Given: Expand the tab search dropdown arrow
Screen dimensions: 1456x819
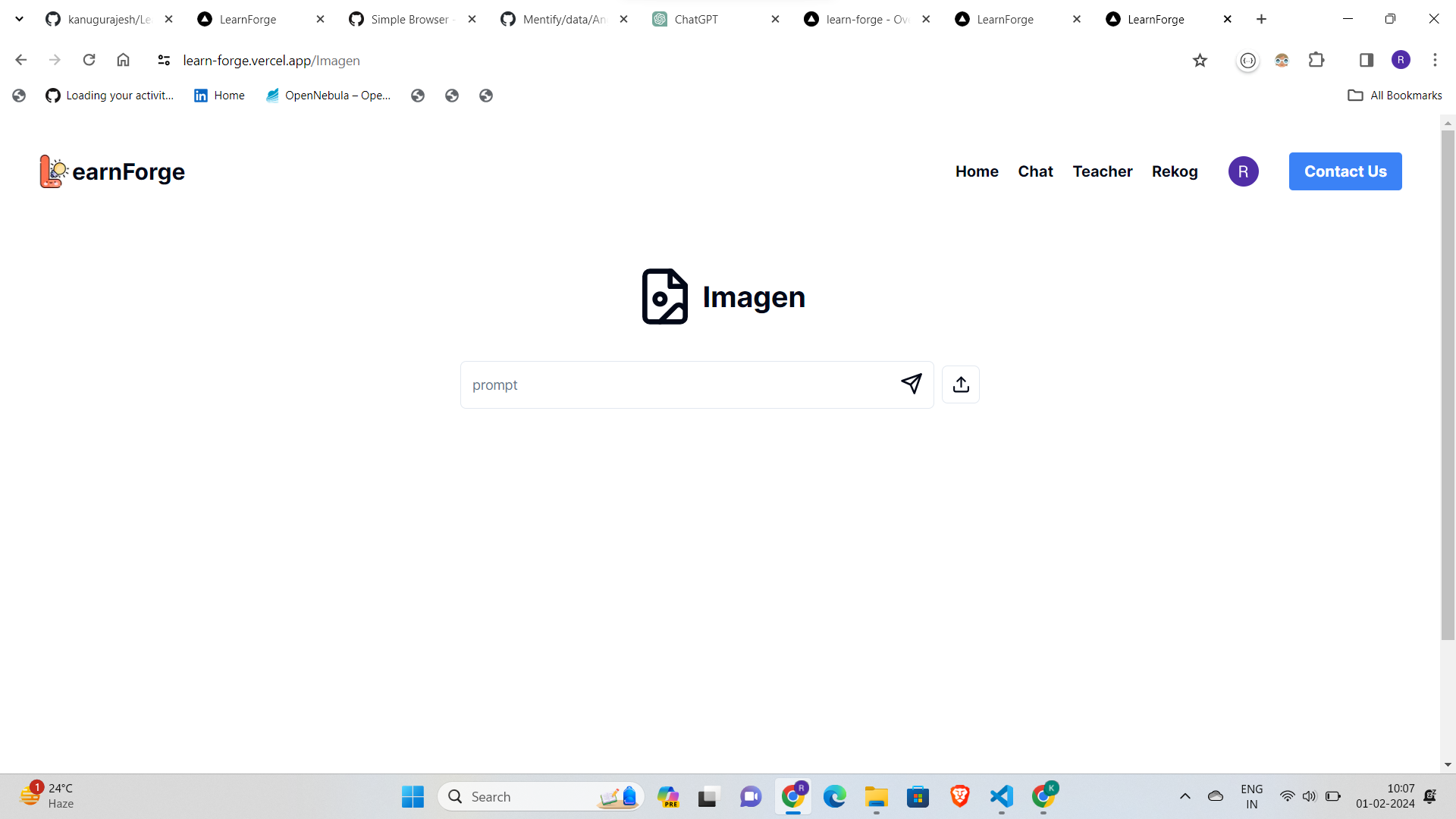Looking at the screenshot, I should coord(19,19).
